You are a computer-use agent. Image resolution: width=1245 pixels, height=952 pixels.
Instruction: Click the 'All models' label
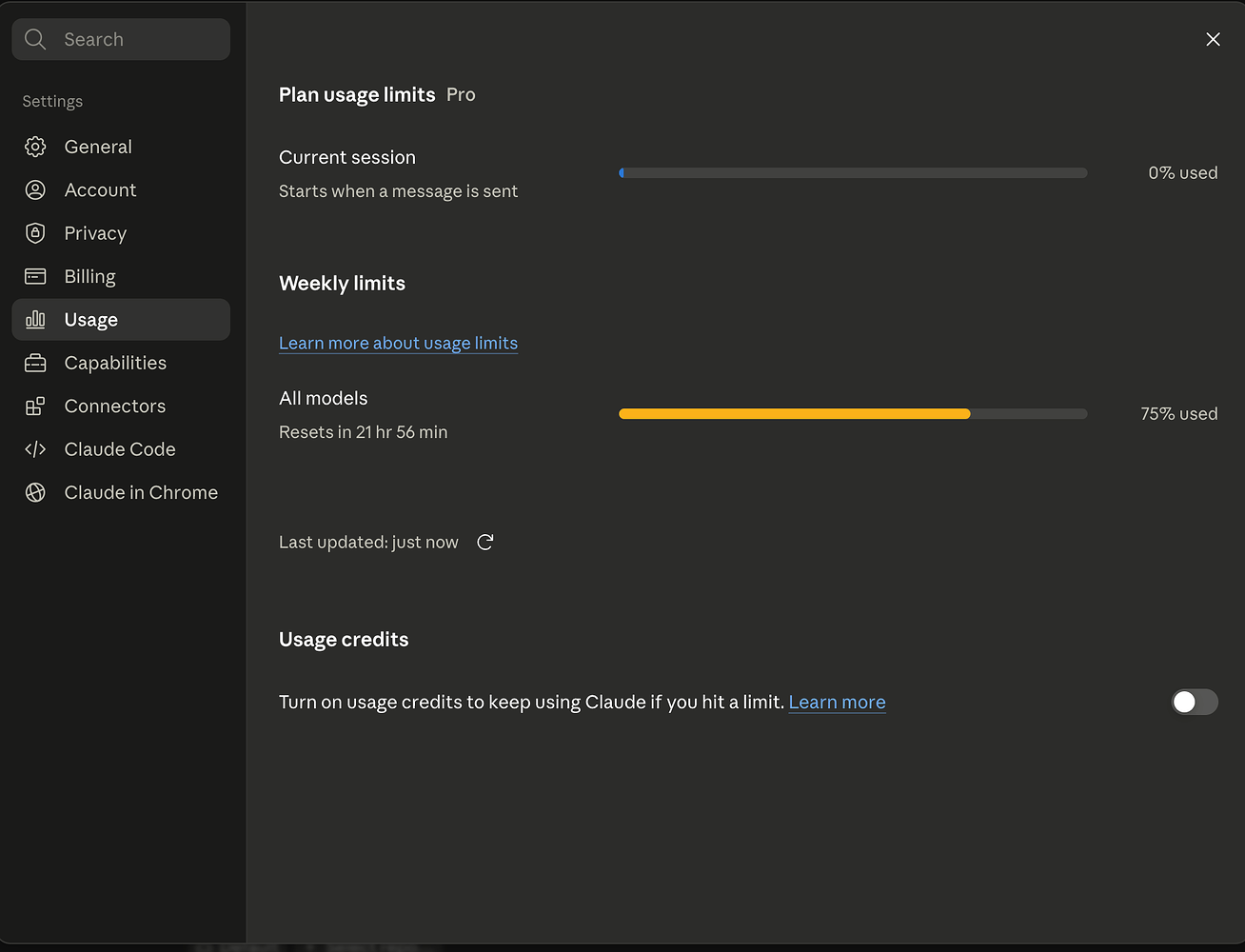click(x=323, y=398)
